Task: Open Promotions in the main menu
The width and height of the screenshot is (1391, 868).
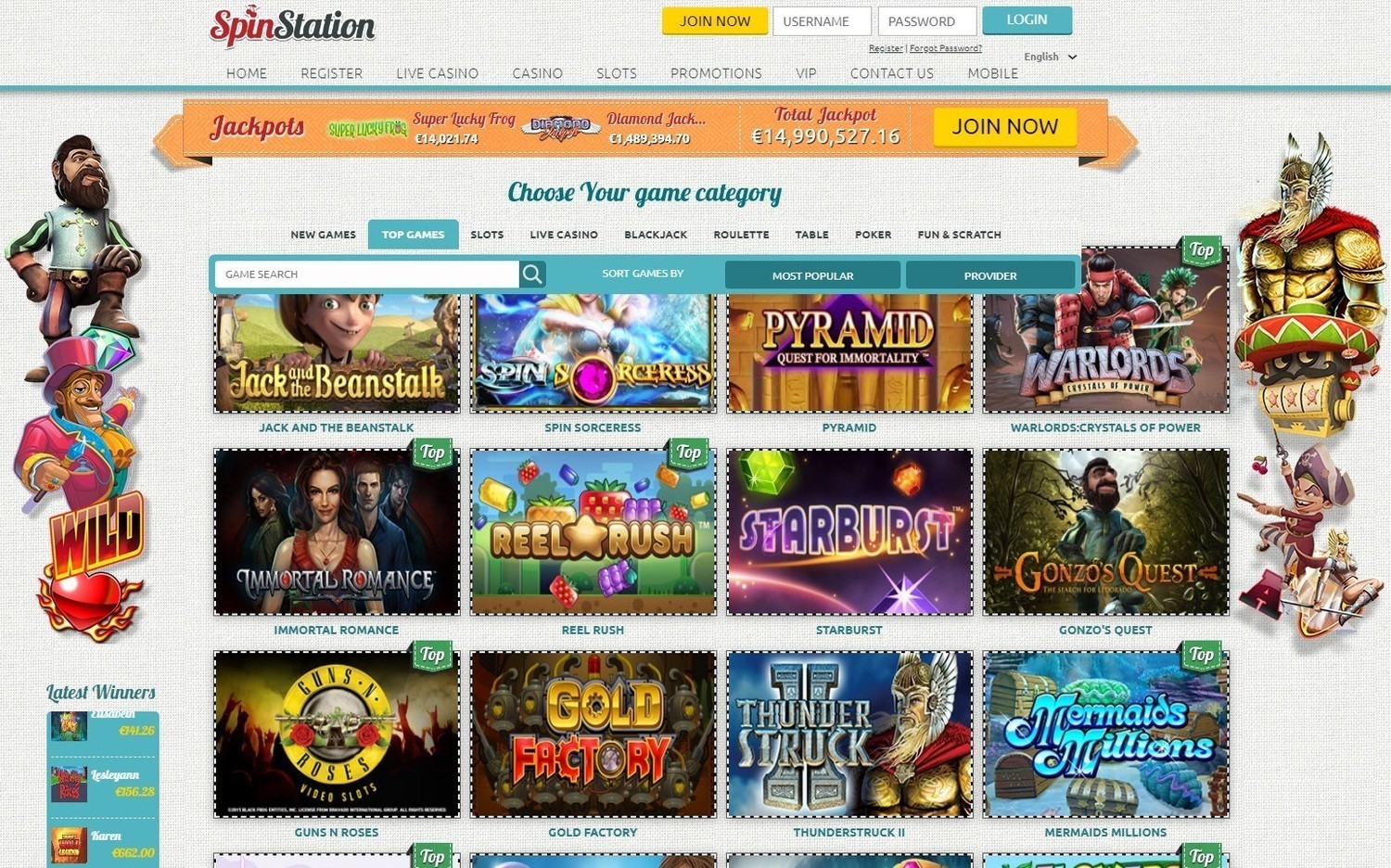Action: [x=716, y=73]
